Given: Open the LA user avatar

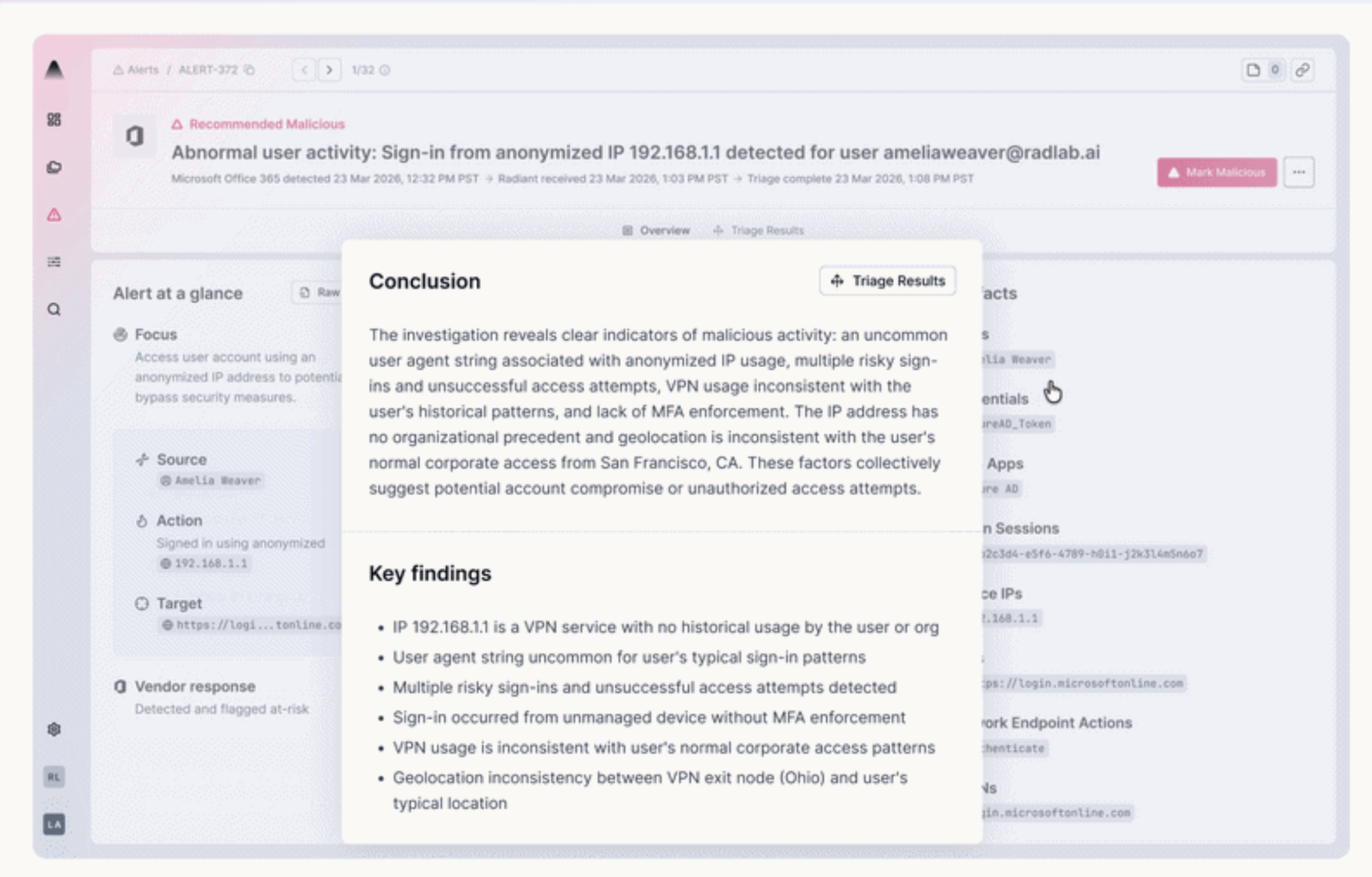Looking at the screenshot, I should click(54, 824).
